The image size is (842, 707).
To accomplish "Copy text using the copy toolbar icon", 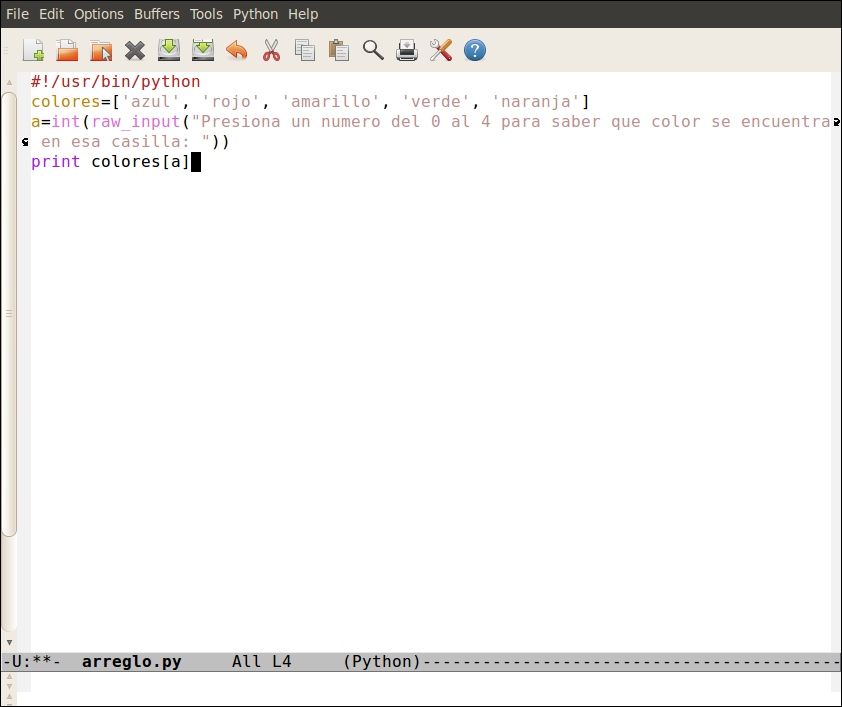I will [x=305, y=50].
